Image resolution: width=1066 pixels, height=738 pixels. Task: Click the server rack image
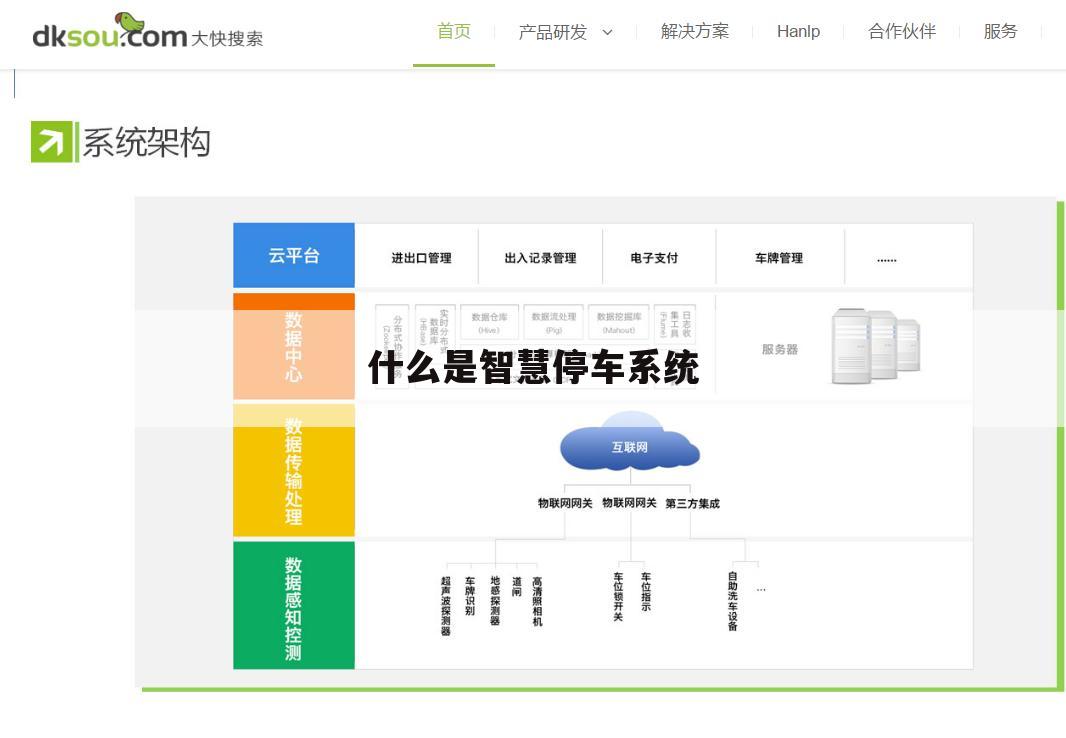pyautogui.click(x=876, y=347)
